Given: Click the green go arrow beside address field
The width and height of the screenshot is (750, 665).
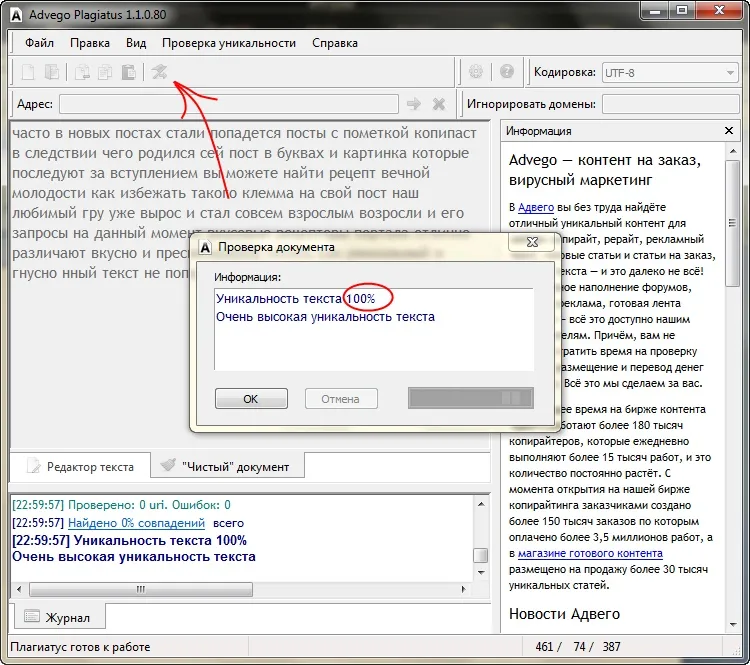Looking at the screenshot, I should tap(414, 104).
